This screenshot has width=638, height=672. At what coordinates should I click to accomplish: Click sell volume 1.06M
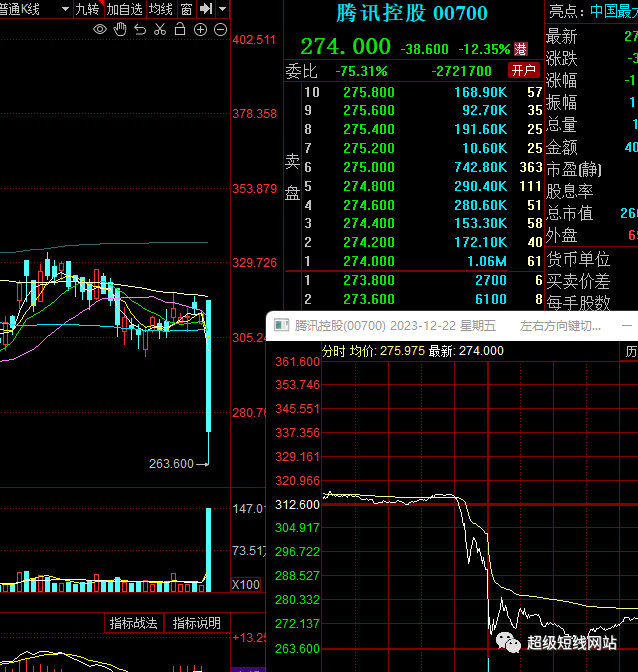487,261
